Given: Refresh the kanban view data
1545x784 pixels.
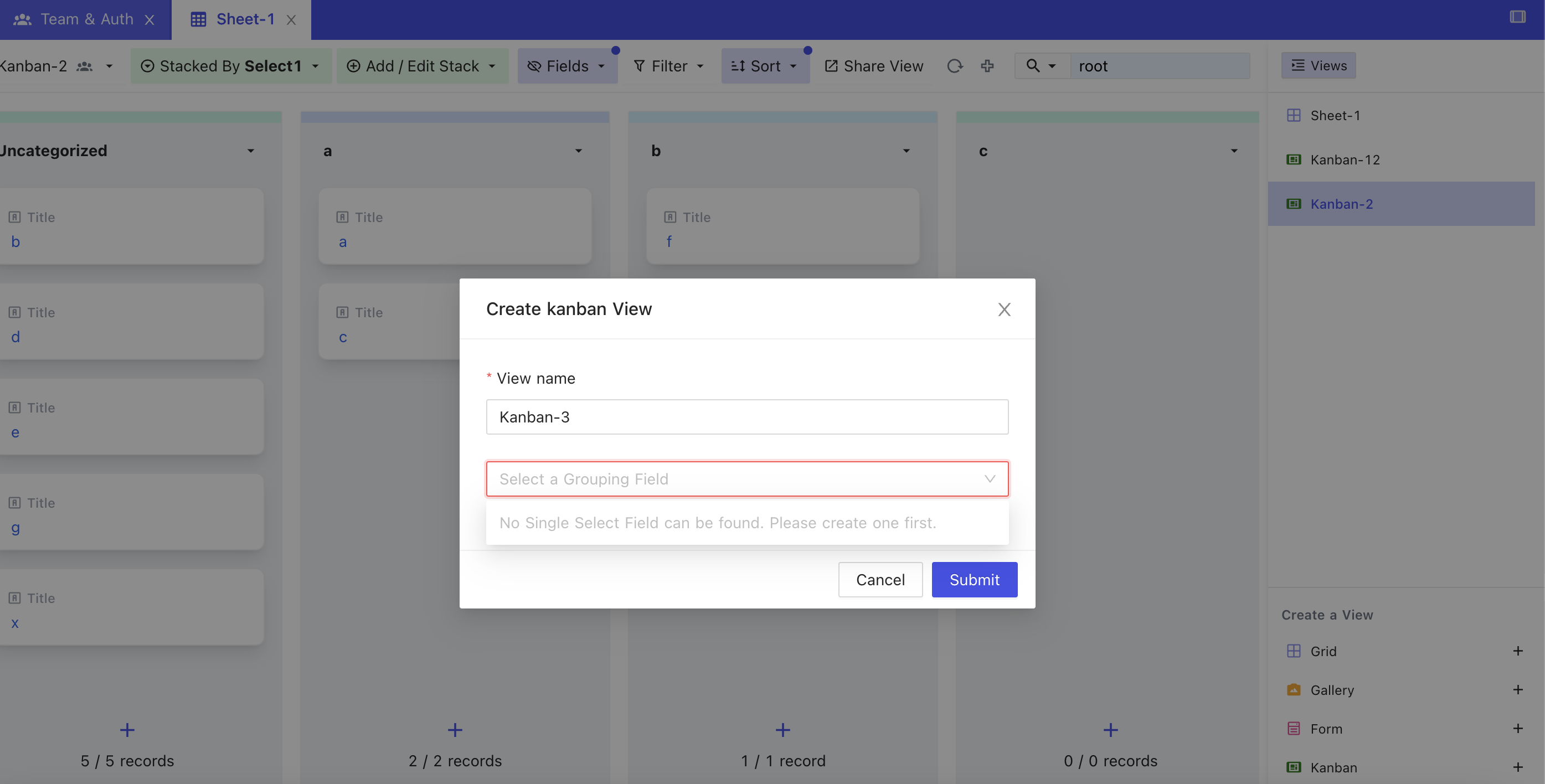Looking at the screenshot, I should (x=955, y=66).
